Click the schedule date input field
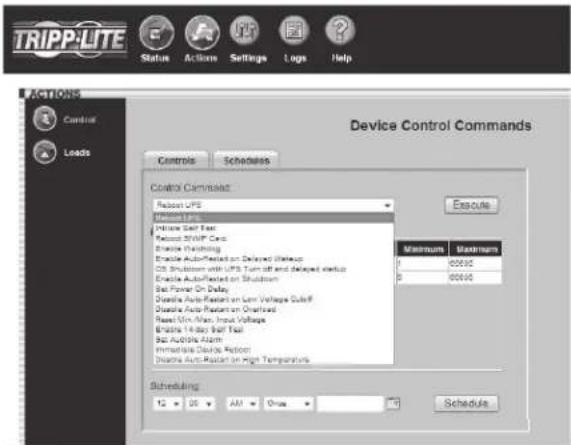This screenshot has width=571, height=445. [x=350, y=403]
